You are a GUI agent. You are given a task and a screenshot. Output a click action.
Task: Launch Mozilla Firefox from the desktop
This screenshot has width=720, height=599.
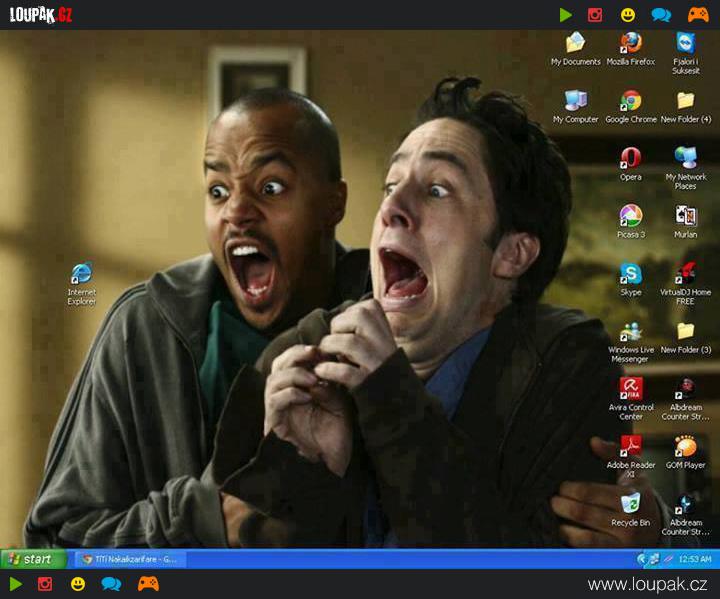pyautogui.click(x=630, y=49)
